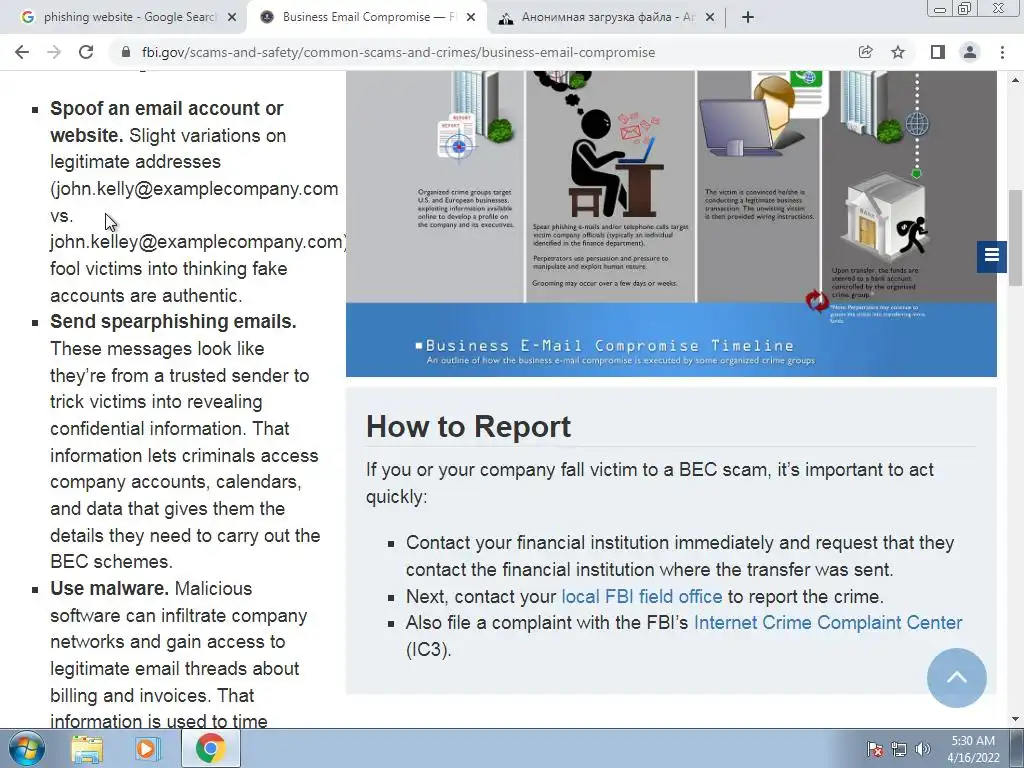This screenshot has height=768, width=1024.
Task: Open the Chrome profile avatar
Action: [970, 52]
